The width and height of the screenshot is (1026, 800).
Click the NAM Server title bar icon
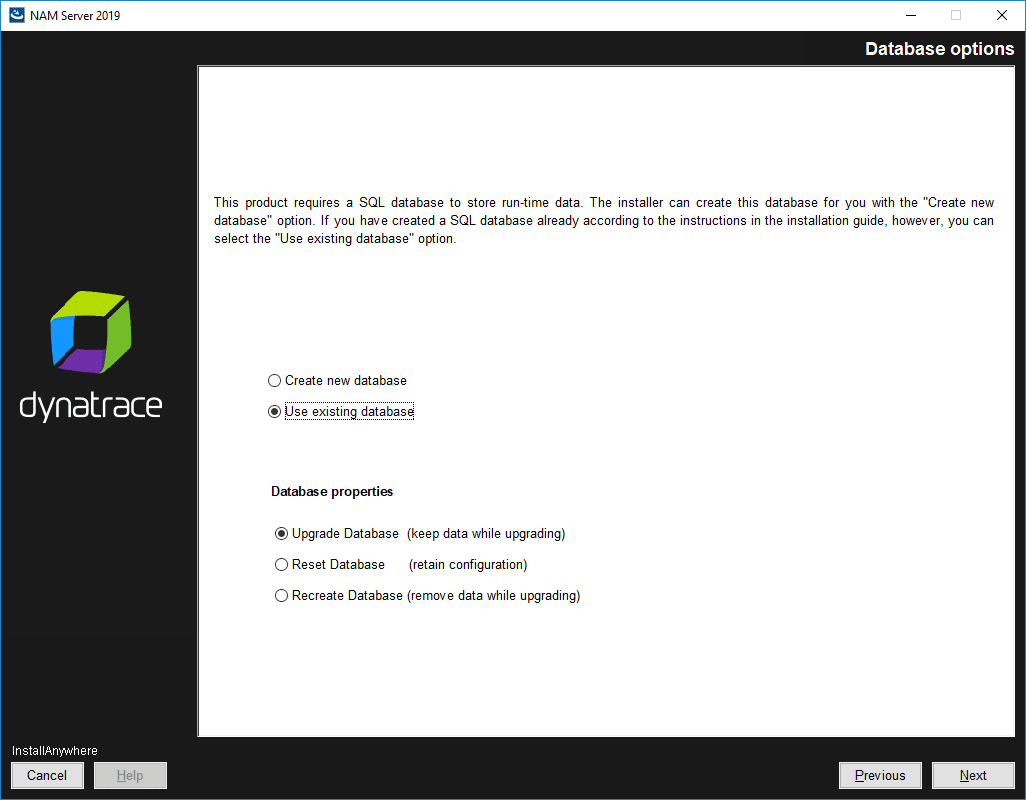[x=16, y=15]
